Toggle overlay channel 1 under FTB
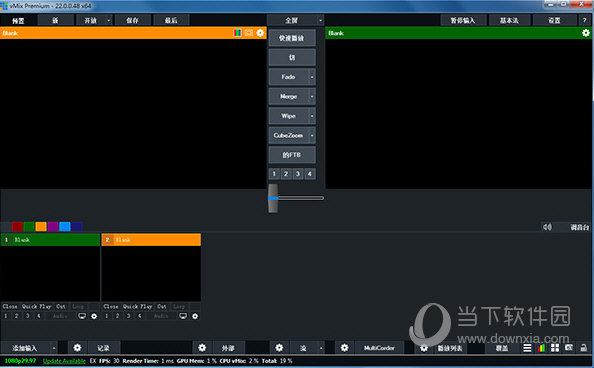The height and width of the screenshot is (368, 594). 274,174
